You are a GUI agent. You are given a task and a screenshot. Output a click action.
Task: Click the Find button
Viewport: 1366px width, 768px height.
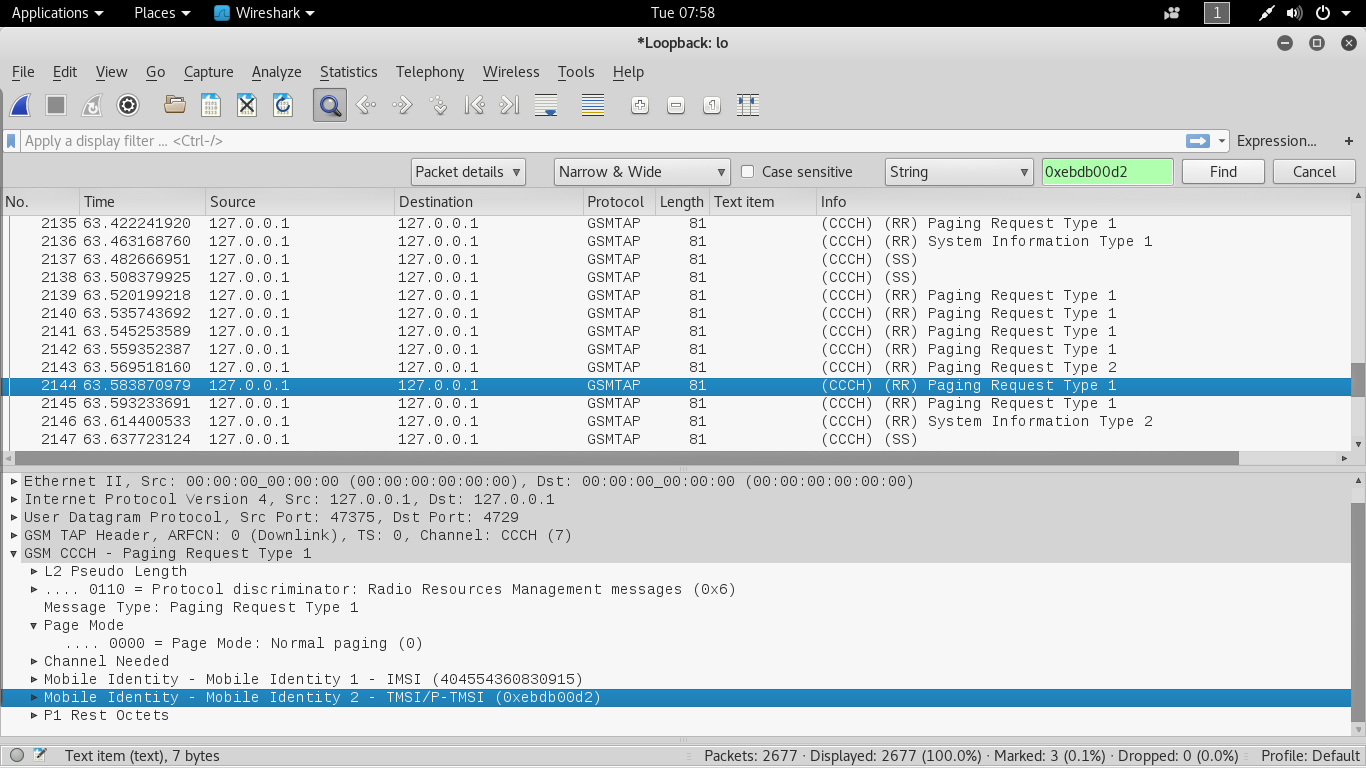(x=1223, y=172)
